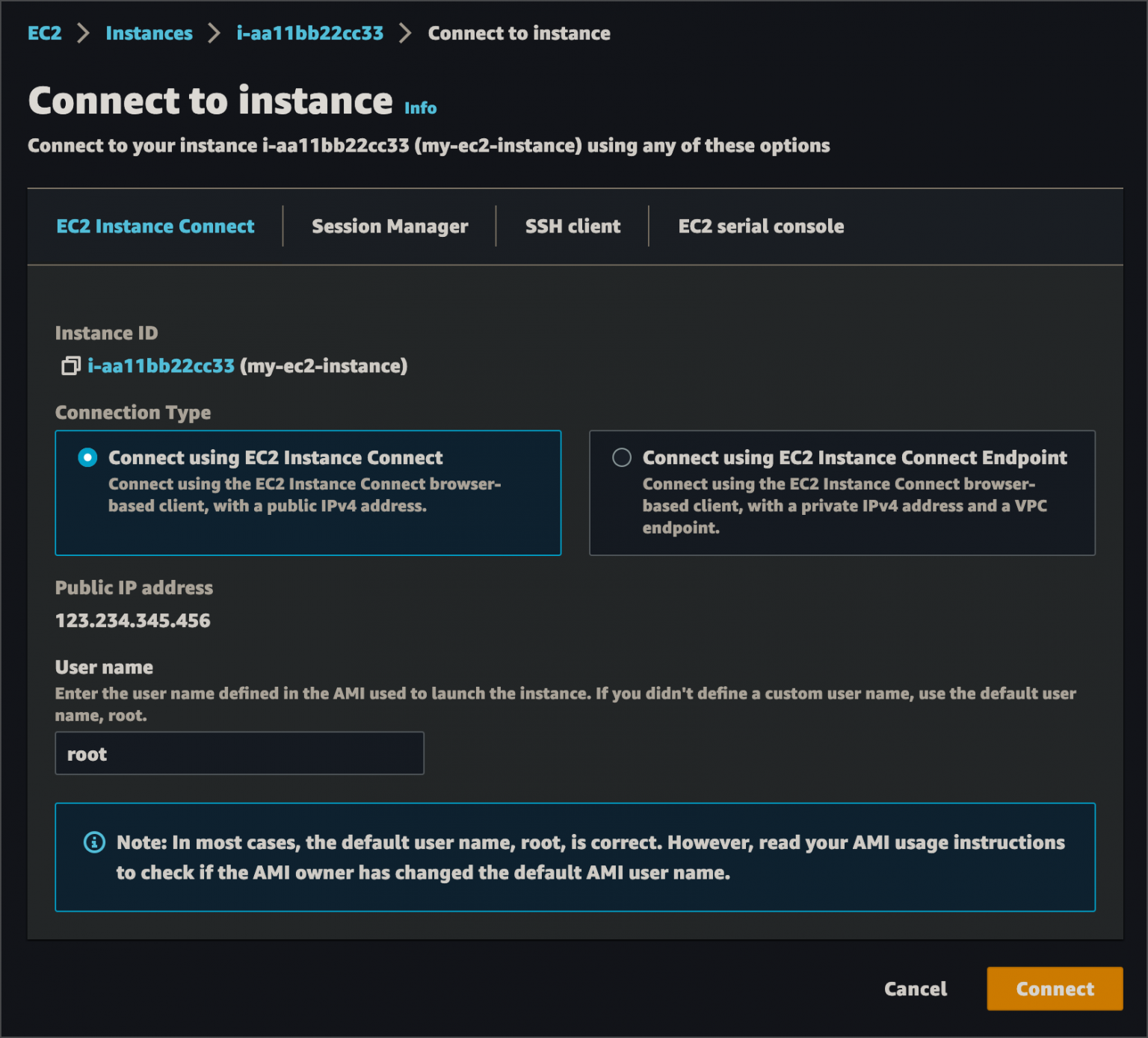
Task: Click the selected EC2 Instance Connect card
Action: coord(308,493)
